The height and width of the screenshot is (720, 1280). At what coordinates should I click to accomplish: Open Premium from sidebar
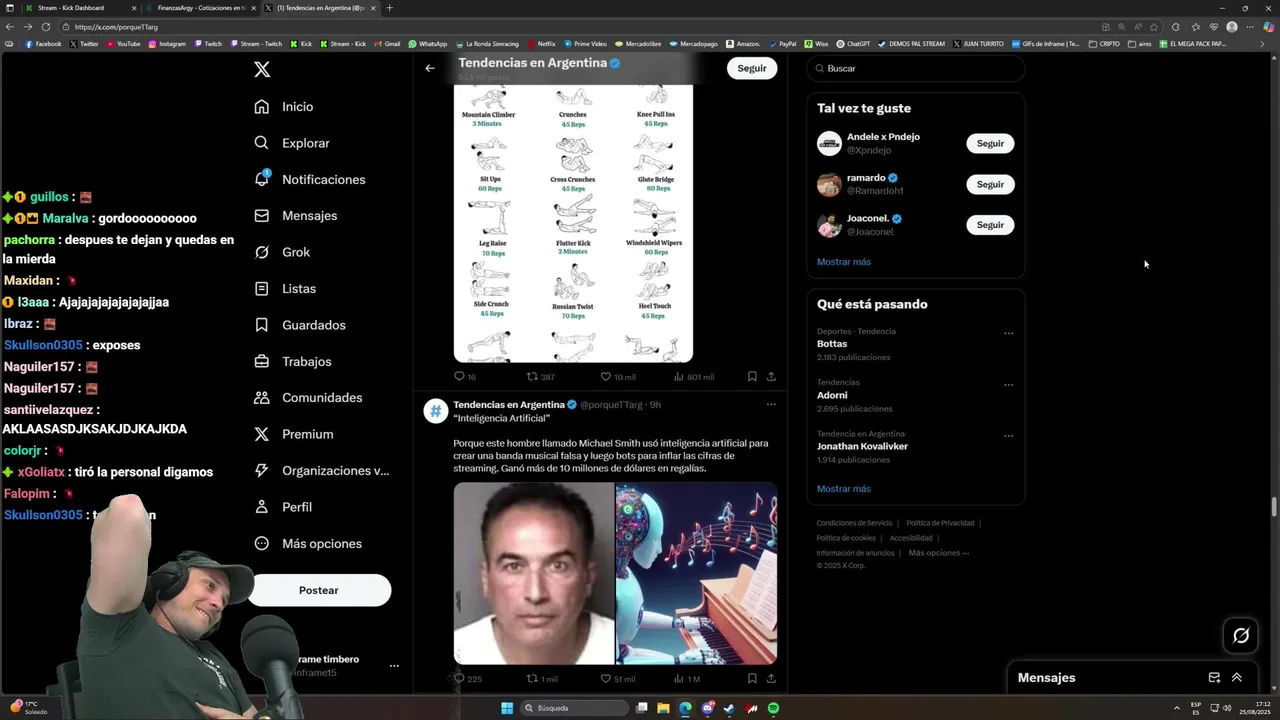(294, 434)
